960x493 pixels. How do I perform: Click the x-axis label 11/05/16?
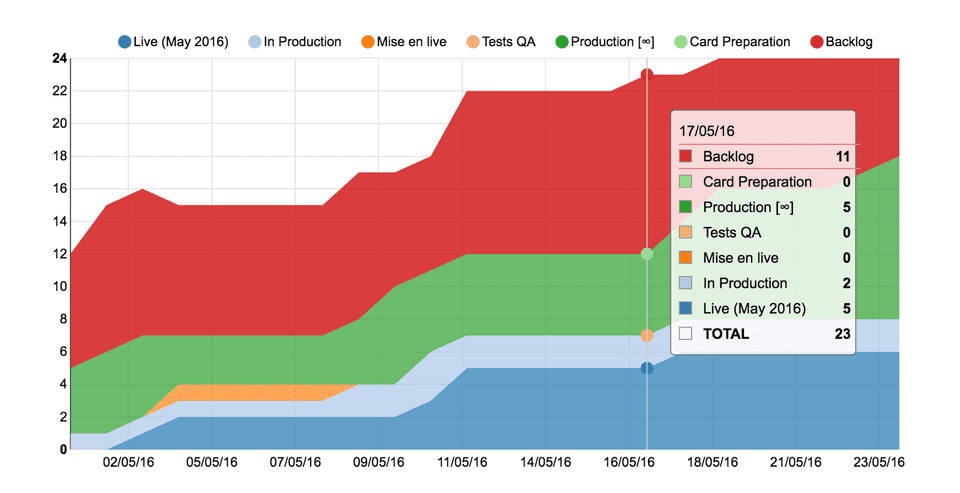(x=462, y=462)
